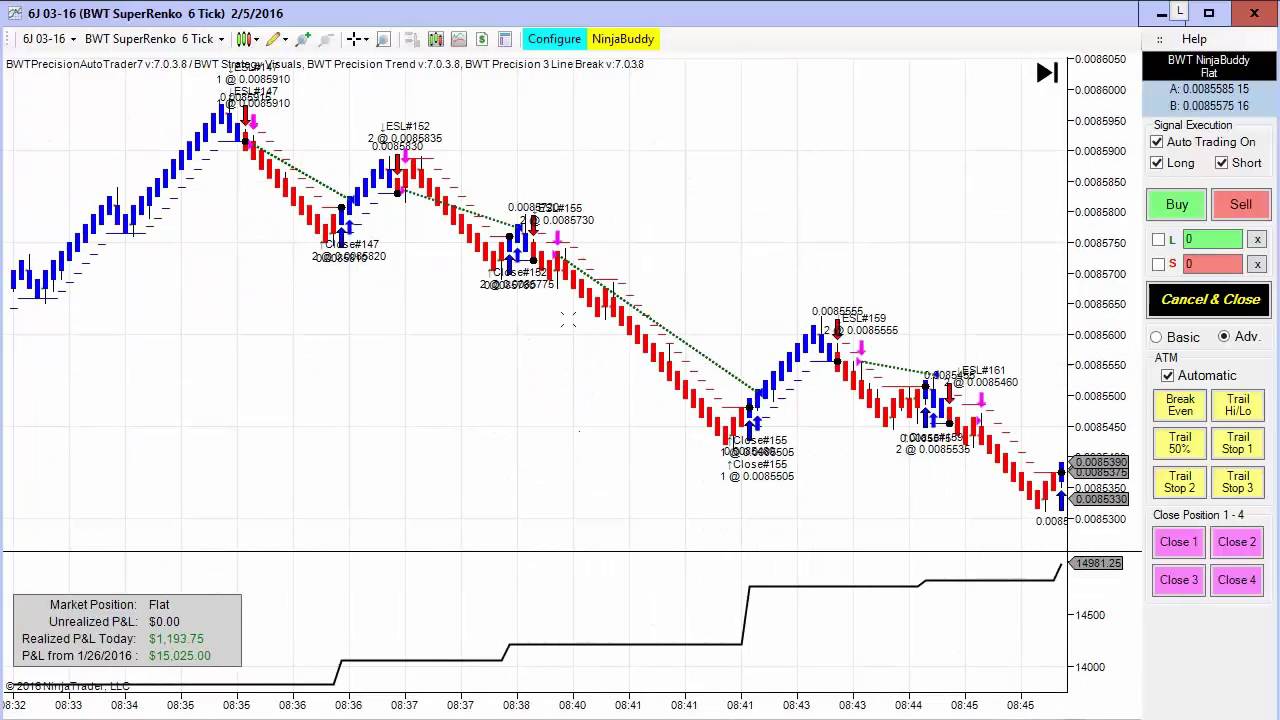Click the BWT NinjaBuddy Flat status header
The height and width of the screenshot is (720, 1280).
pos(1209,66)
